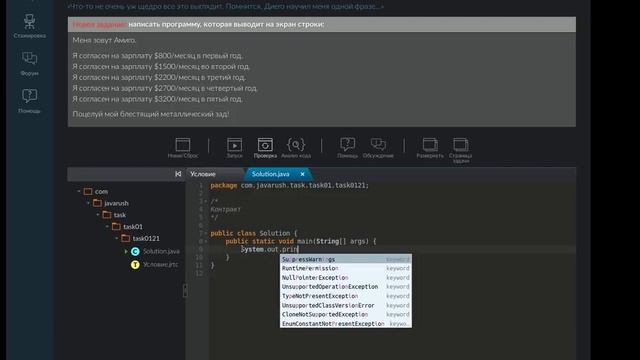Open the sidebar Помощь help section
The image size is (640, 360).
(29, 101)
